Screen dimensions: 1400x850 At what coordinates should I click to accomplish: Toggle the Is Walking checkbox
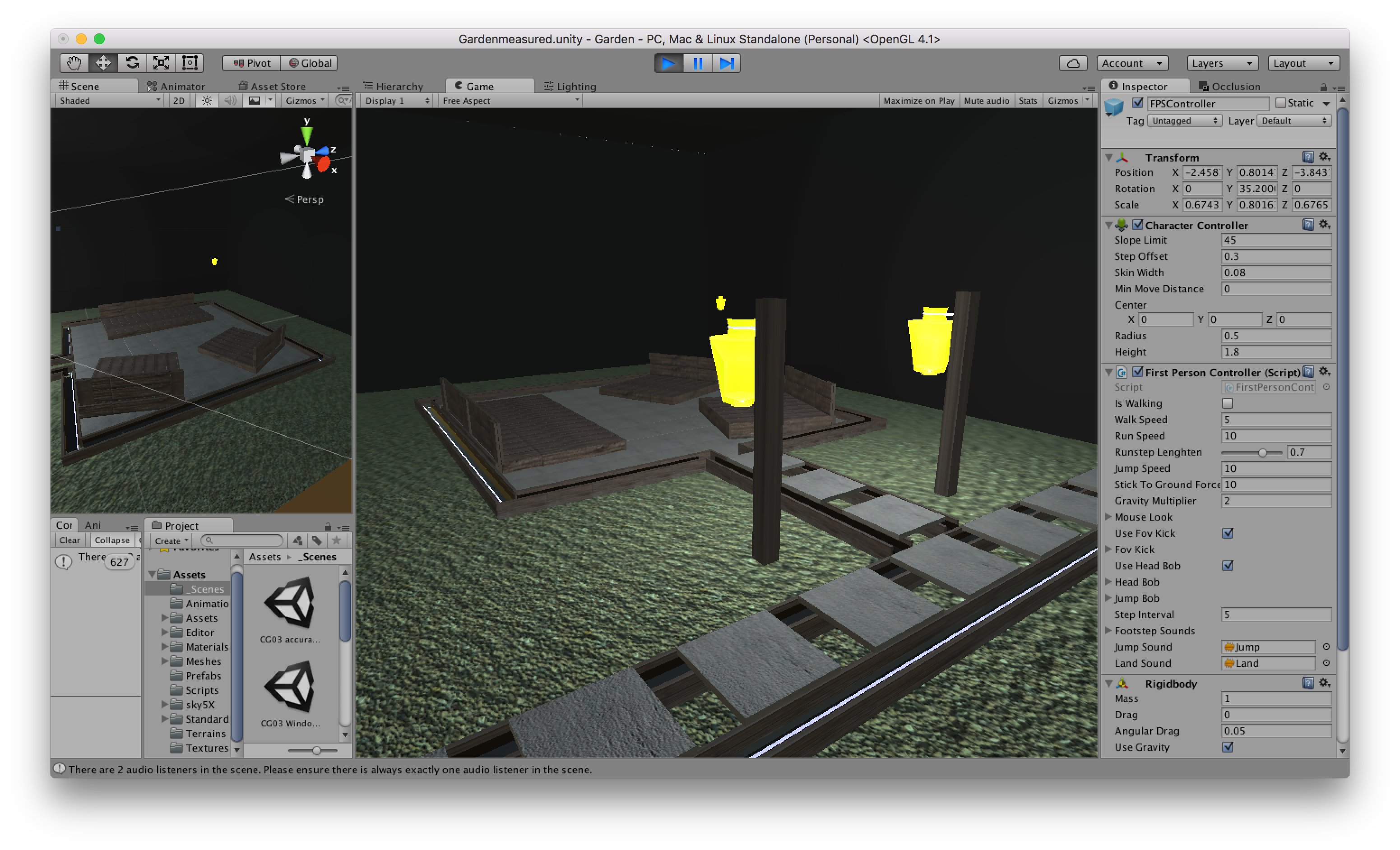point(1227,403)
